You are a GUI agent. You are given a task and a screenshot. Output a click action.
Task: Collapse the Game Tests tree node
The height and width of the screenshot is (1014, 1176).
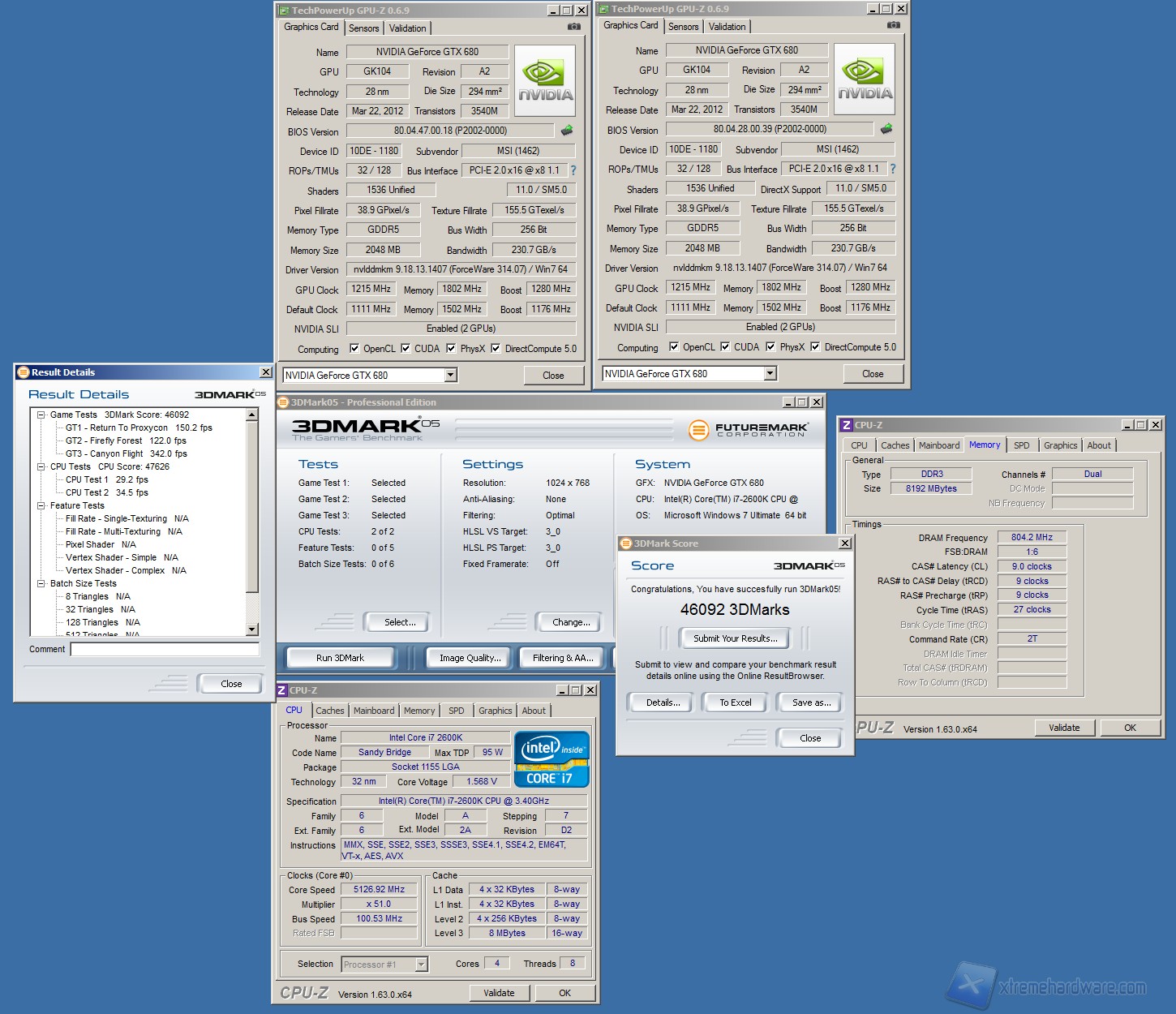point(41,415)
